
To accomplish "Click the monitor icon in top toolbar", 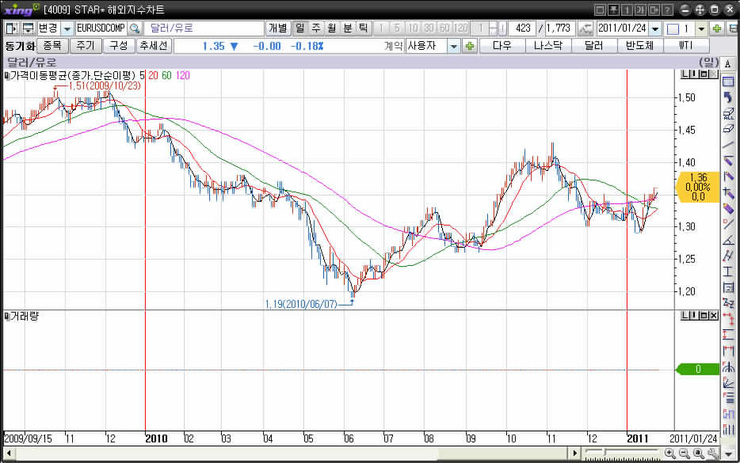I will pos(28,28).
